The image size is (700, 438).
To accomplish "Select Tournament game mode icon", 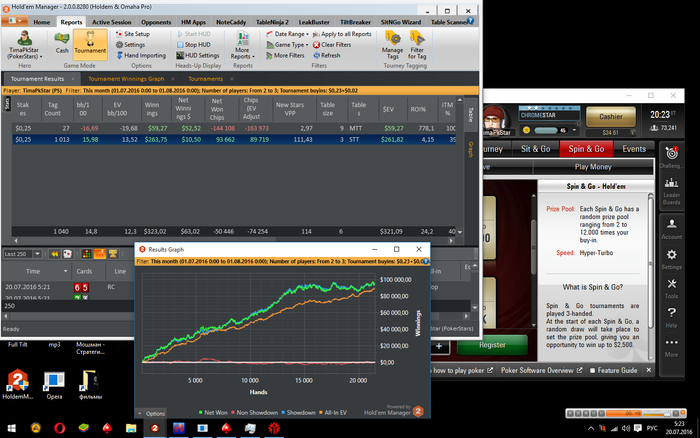I will pos(90,43).
